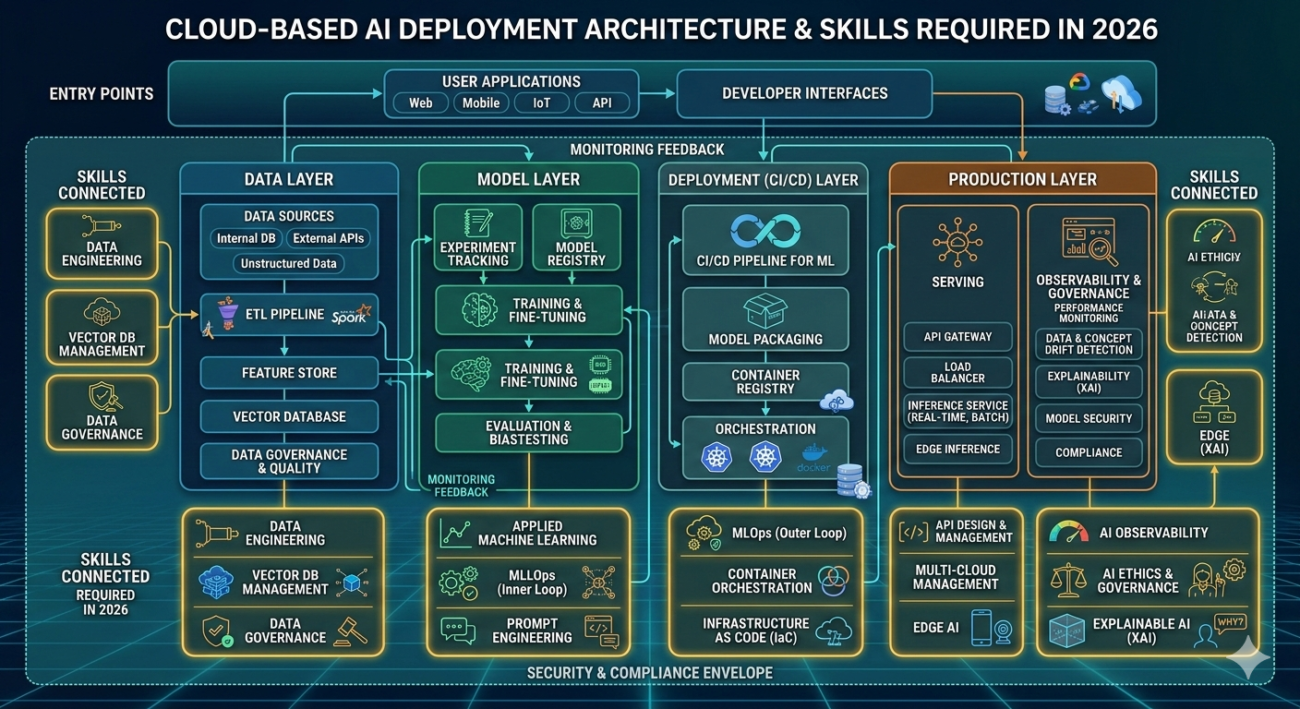Open the Deployment (CI/CD) Layer header

[765, 181]
